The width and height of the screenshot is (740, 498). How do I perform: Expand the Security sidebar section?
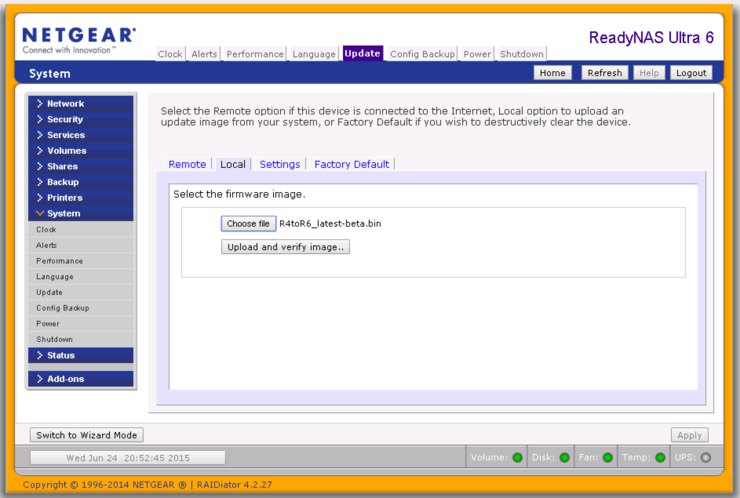click(x=81, y=119)
